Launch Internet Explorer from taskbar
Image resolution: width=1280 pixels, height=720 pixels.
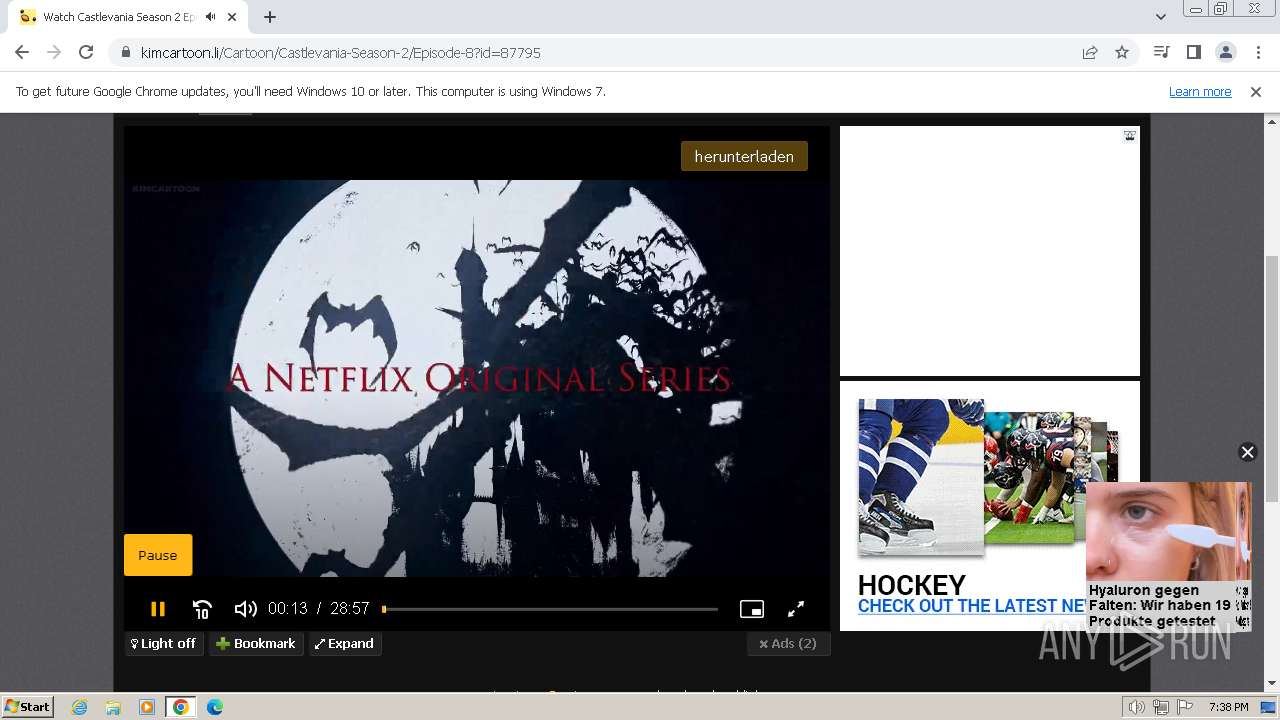pyautogui.click(x=80, y=707)
